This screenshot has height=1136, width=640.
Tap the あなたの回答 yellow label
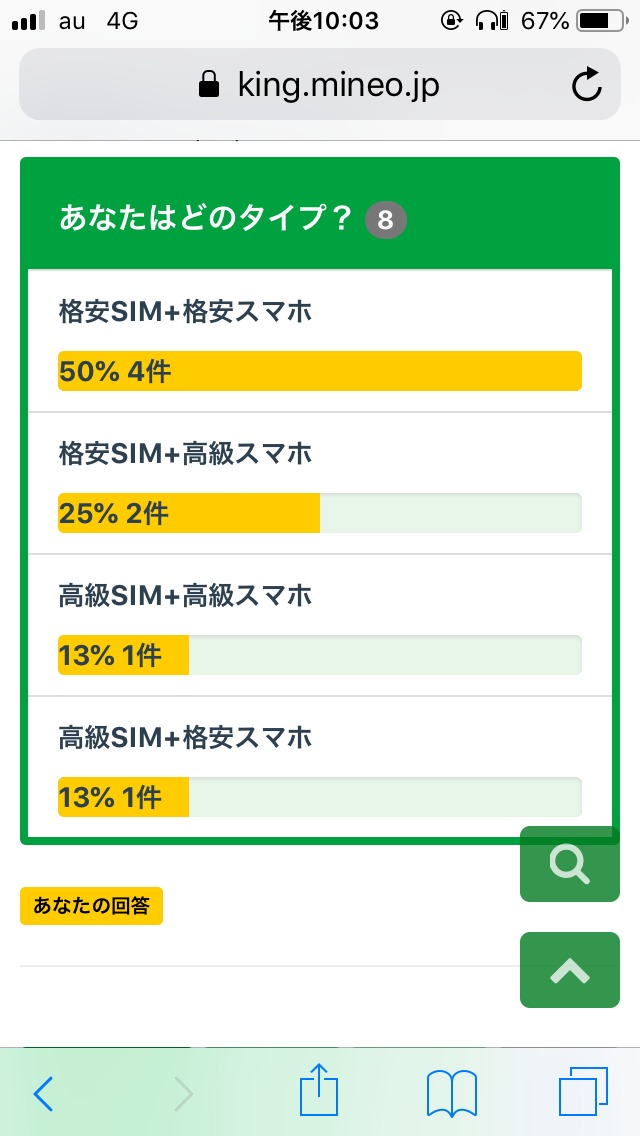click(91, 906)
